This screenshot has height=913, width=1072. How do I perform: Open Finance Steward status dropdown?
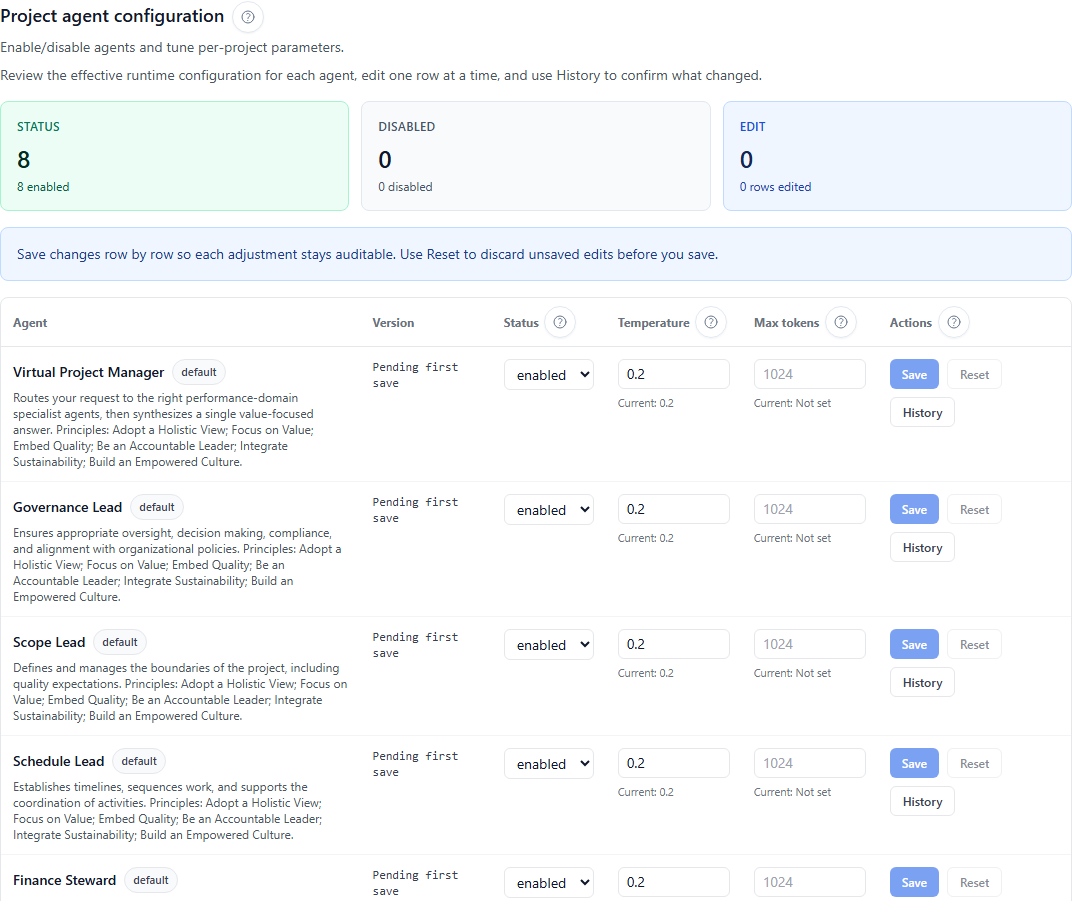coord(548,883)
